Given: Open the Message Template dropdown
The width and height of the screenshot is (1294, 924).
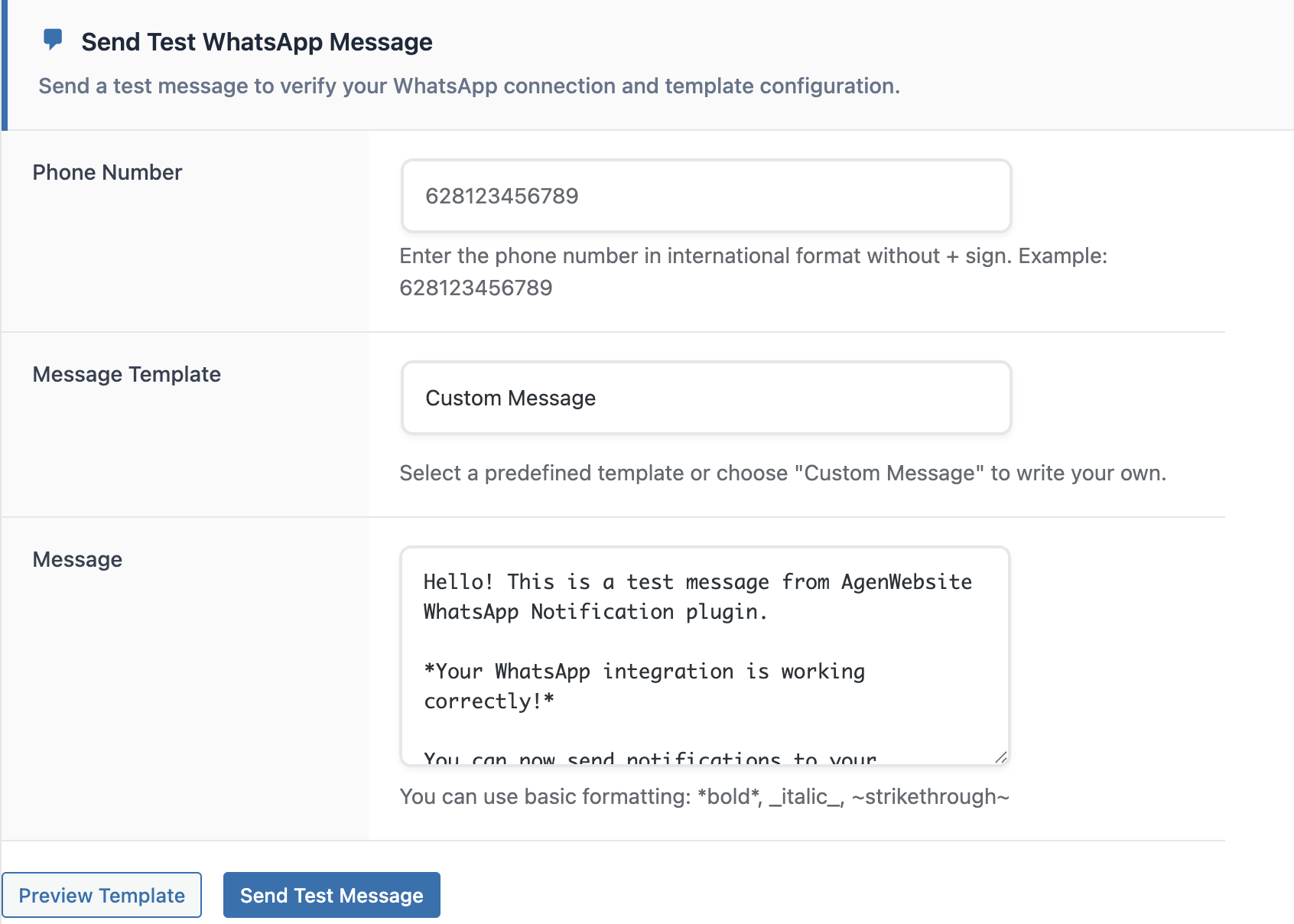Looking at the screenshot, I should [x=706, y=398].
